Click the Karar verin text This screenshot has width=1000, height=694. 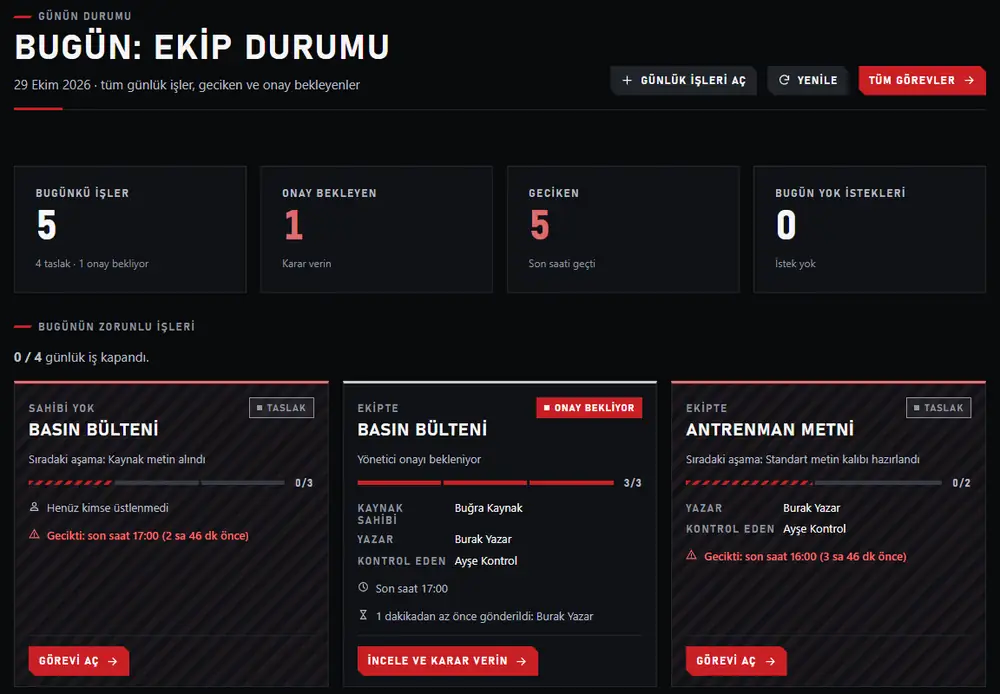coord(307,263)
